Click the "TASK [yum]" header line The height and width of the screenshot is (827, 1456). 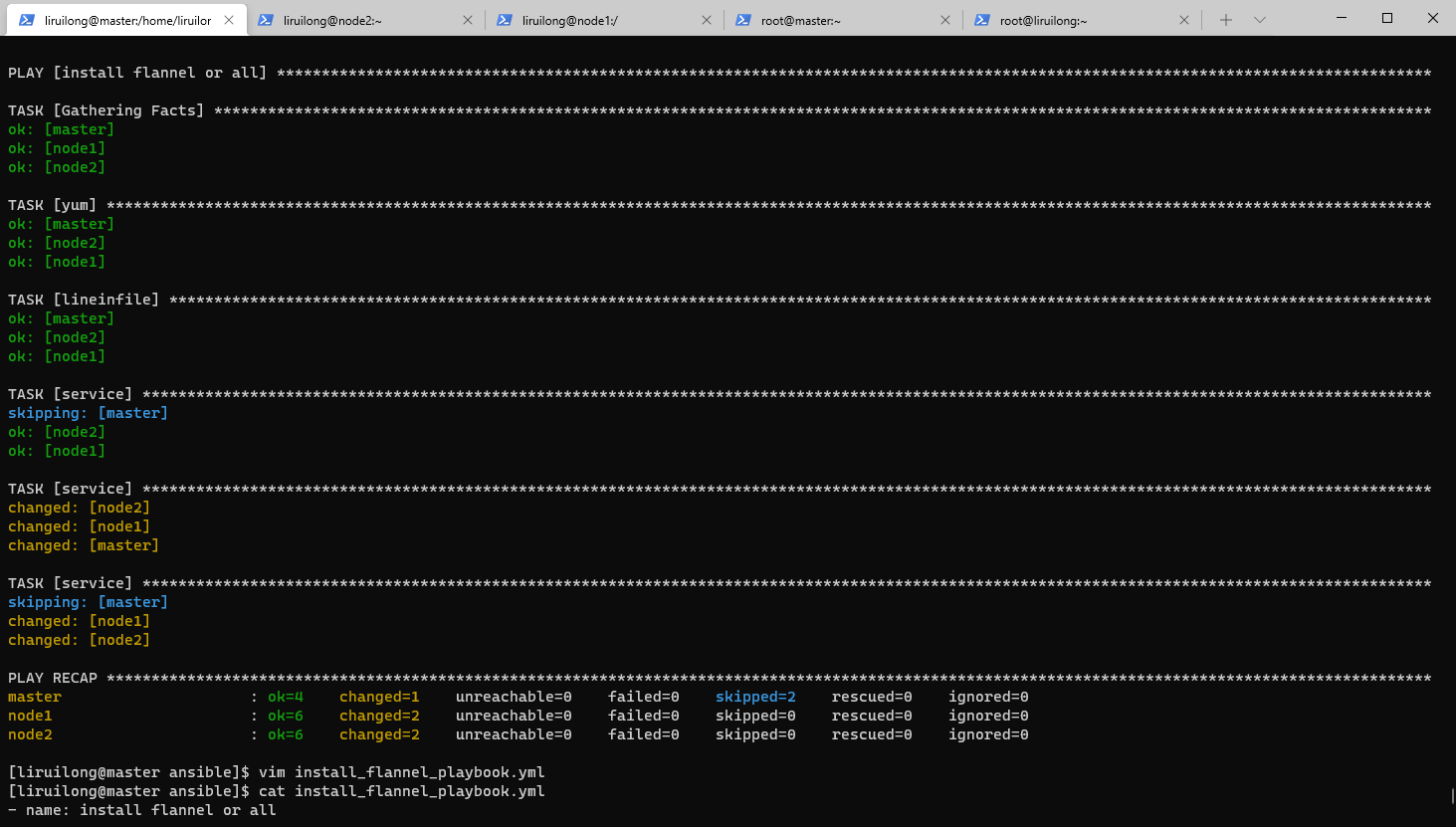[720, 205]
